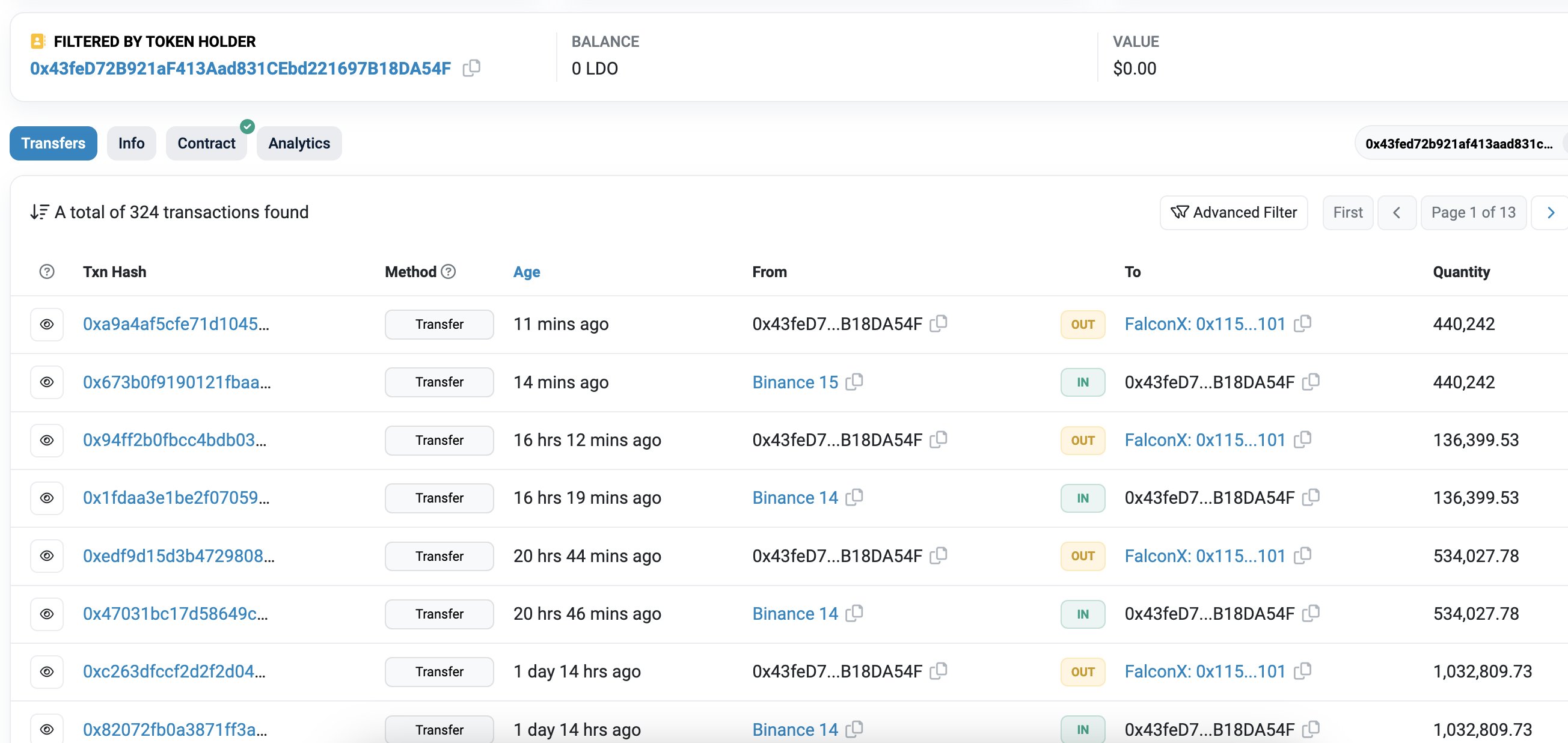Jump to First page button
The height and width of the screenshot is (743, 1568).
[1349, 212]
